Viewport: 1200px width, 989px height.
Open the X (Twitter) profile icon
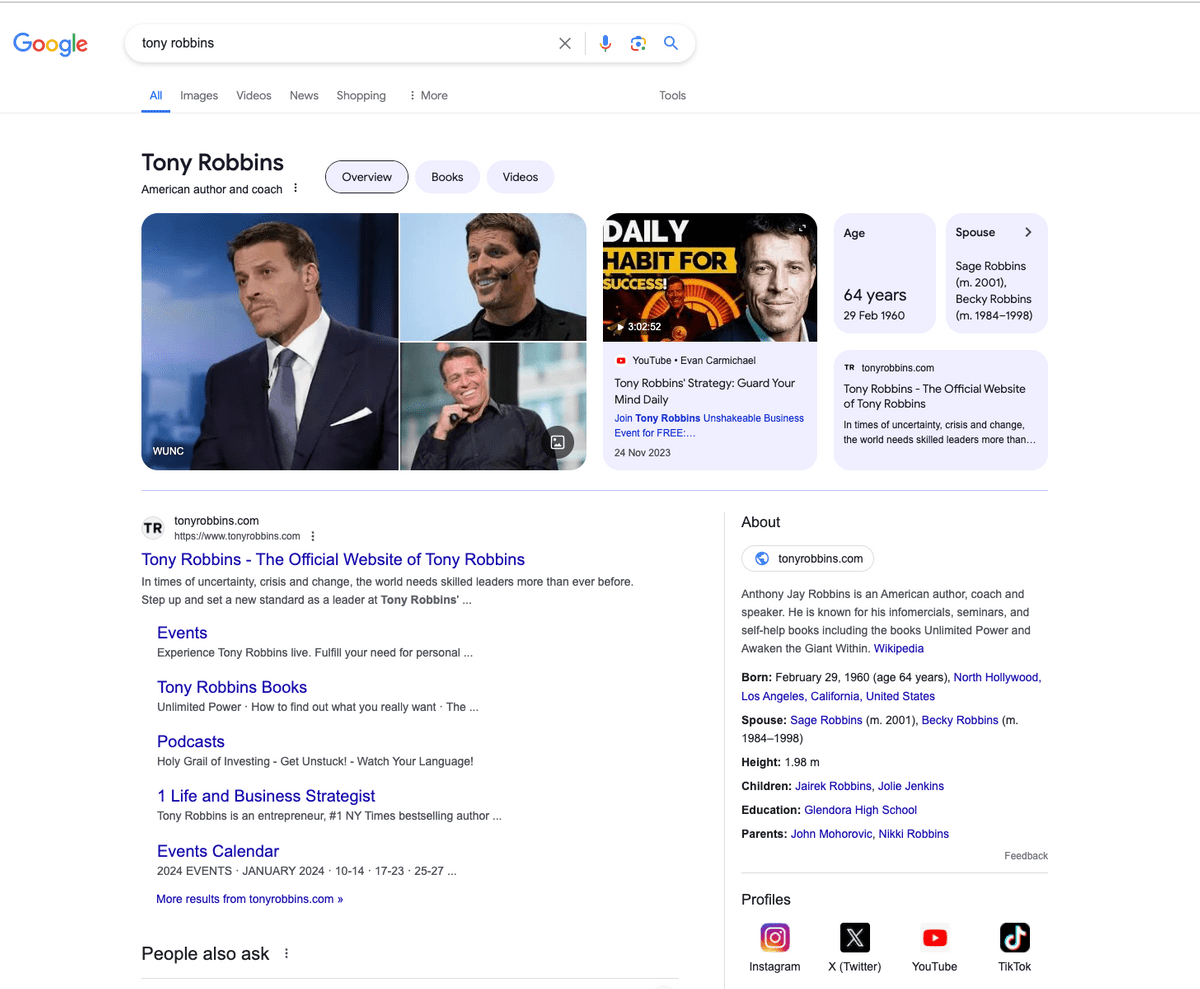point(855,938)
